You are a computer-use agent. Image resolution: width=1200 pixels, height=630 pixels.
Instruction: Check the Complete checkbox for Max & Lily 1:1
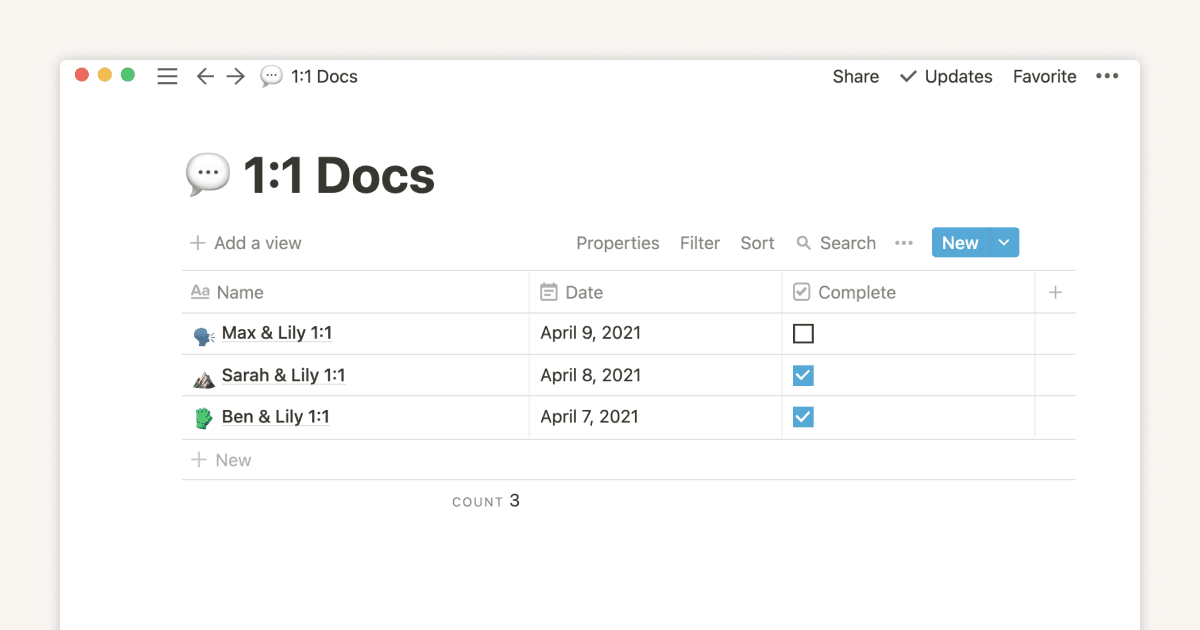pyautogui.click(x=803, y=333)
